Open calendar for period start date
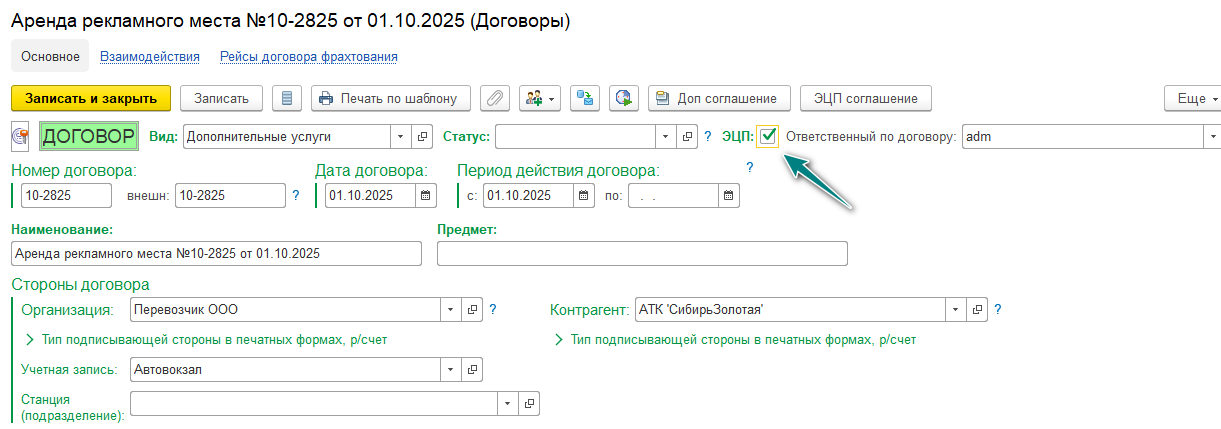 [583, 195]
